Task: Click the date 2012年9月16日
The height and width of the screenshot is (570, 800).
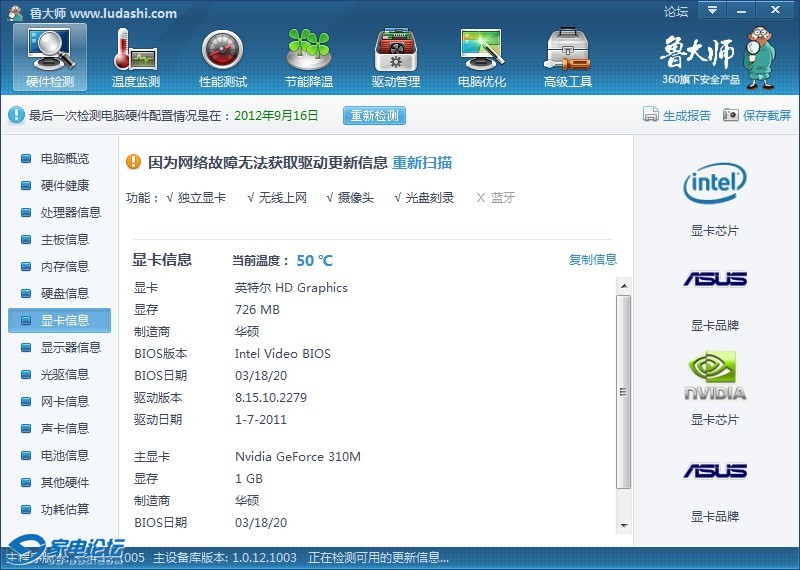Action: [x=276, y=115]
